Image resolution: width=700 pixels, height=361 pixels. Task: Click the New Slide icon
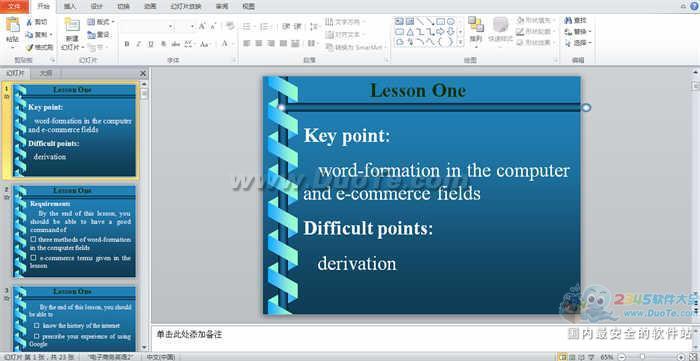point(72,25)
